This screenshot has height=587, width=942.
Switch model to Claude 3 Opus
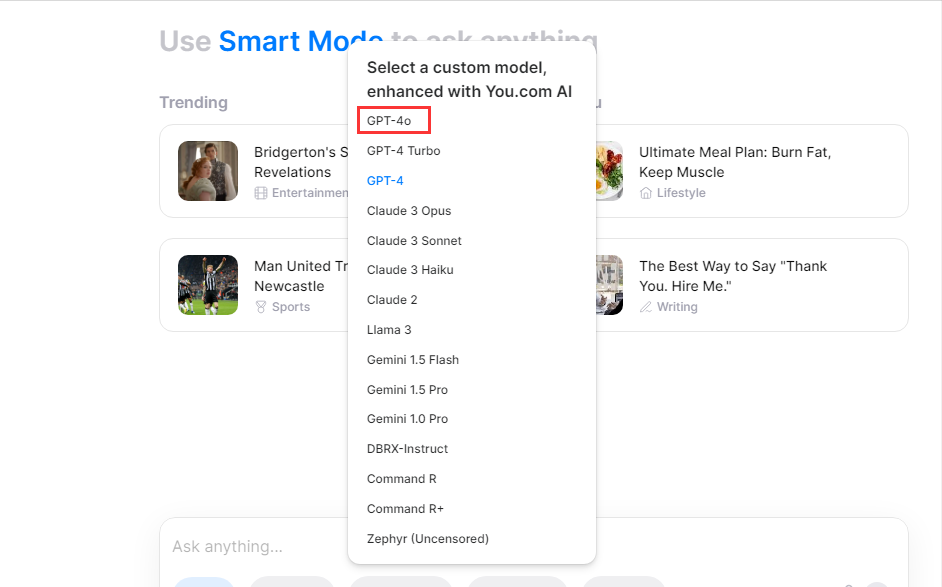tap(408, 211)
